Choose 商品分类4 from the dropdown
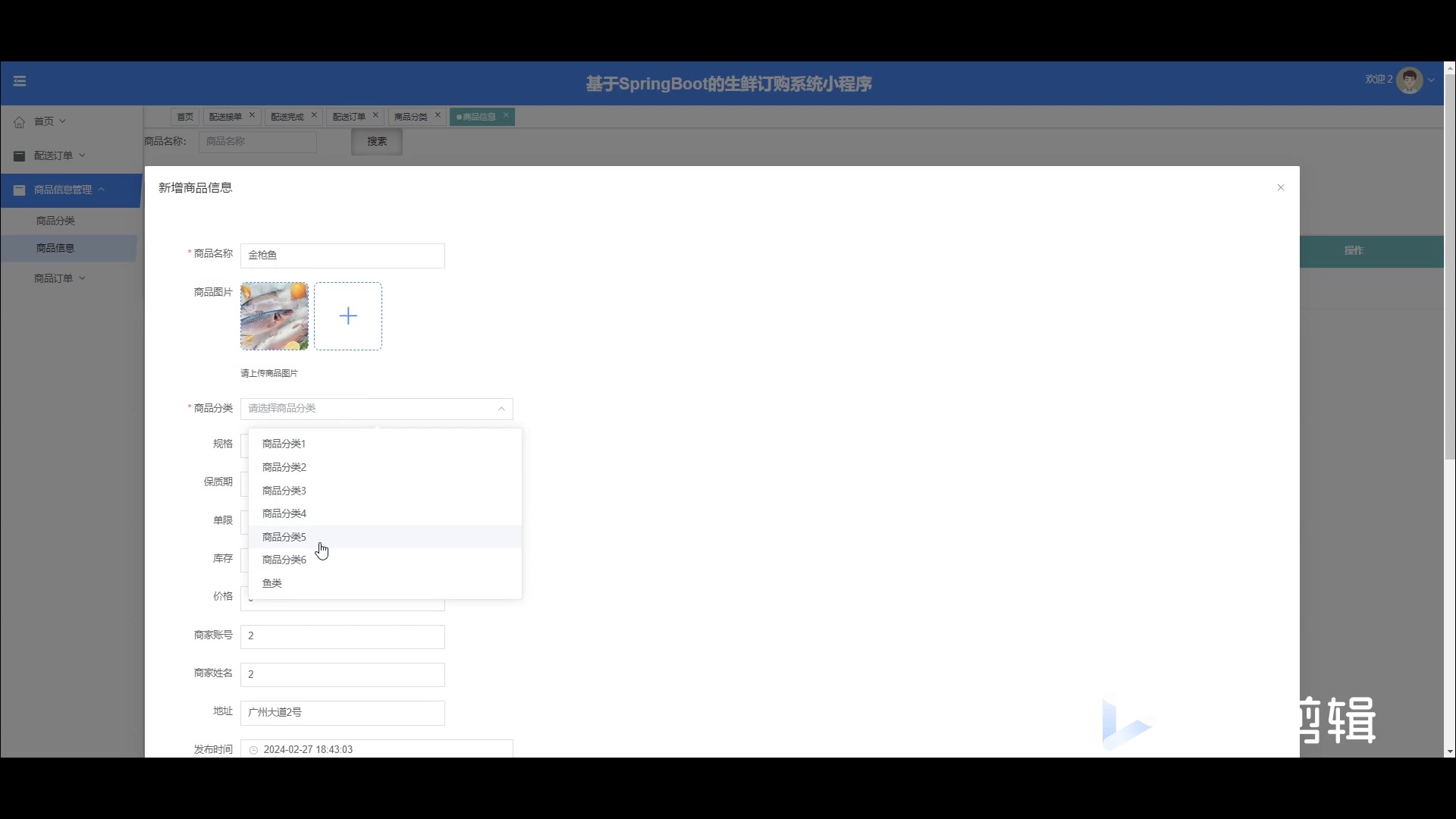This screenshot has height=819, width=1456. (385, 513)
